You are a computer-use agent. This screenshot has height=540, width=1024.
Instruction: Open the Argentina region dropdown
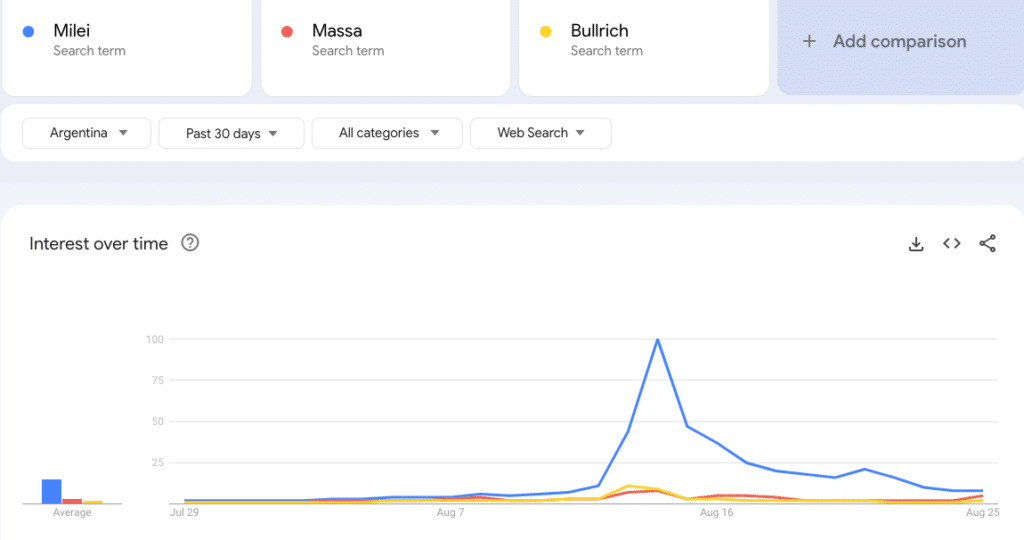(88, 133)
